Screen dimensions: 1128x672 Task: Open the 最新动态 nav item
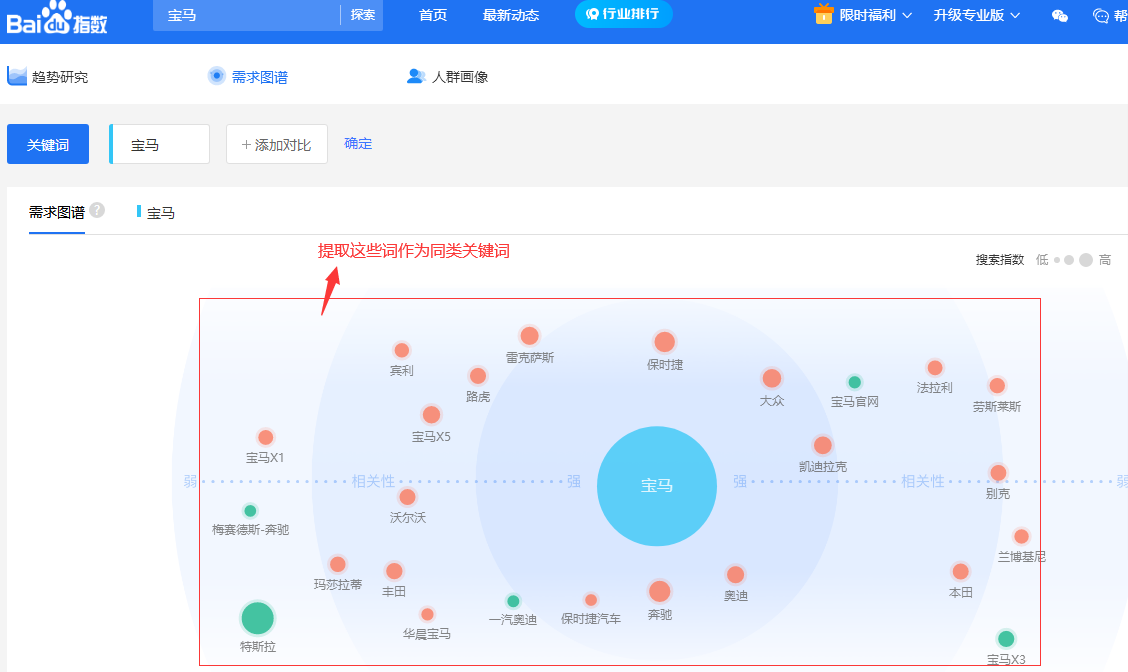pyautogui.click(x=511, y=15)
